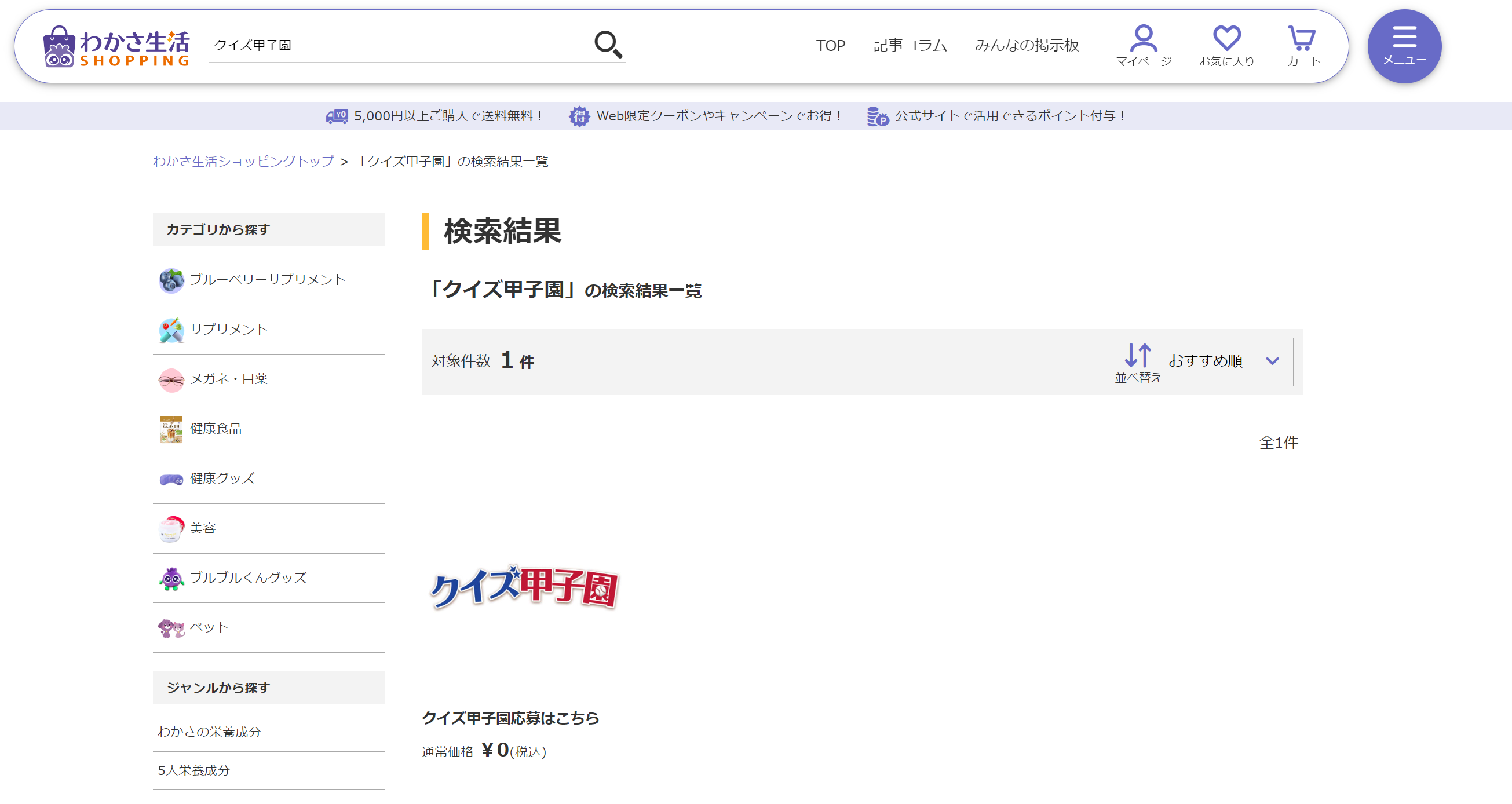The height and width of the screenshot is (804, 1512).
Task: Click the サプリメント capsule icon
Action: [x=171, y=330]
